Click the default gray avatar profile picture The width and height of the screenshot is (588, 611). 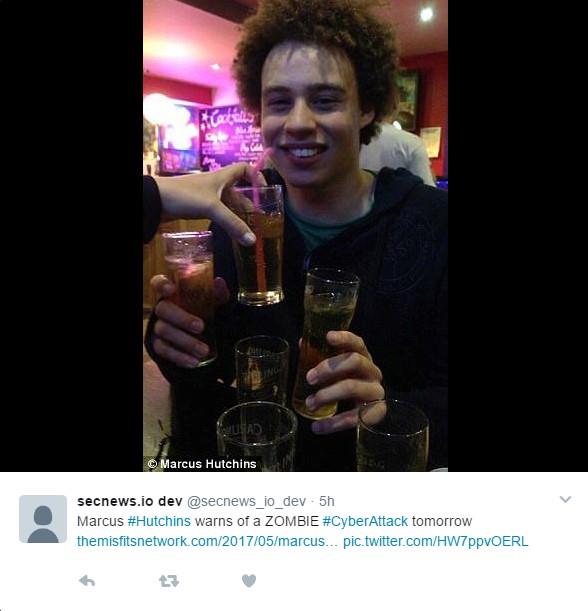[x=43, y=519]
